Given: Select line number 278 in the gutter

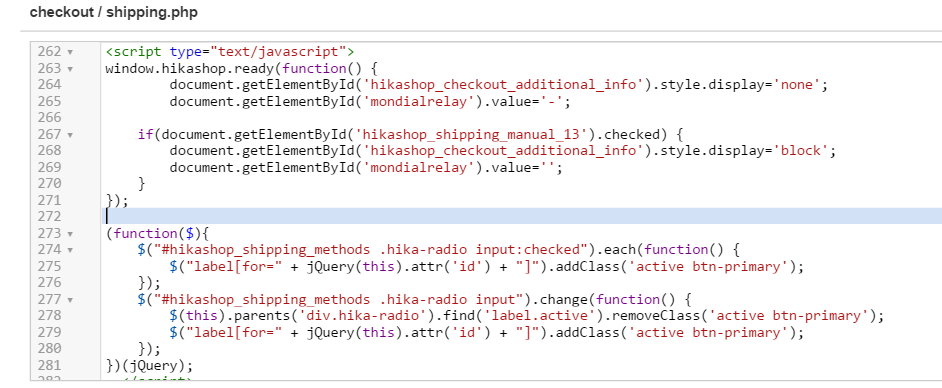Looking at the screenshot, I should click(x=49, y=315).
